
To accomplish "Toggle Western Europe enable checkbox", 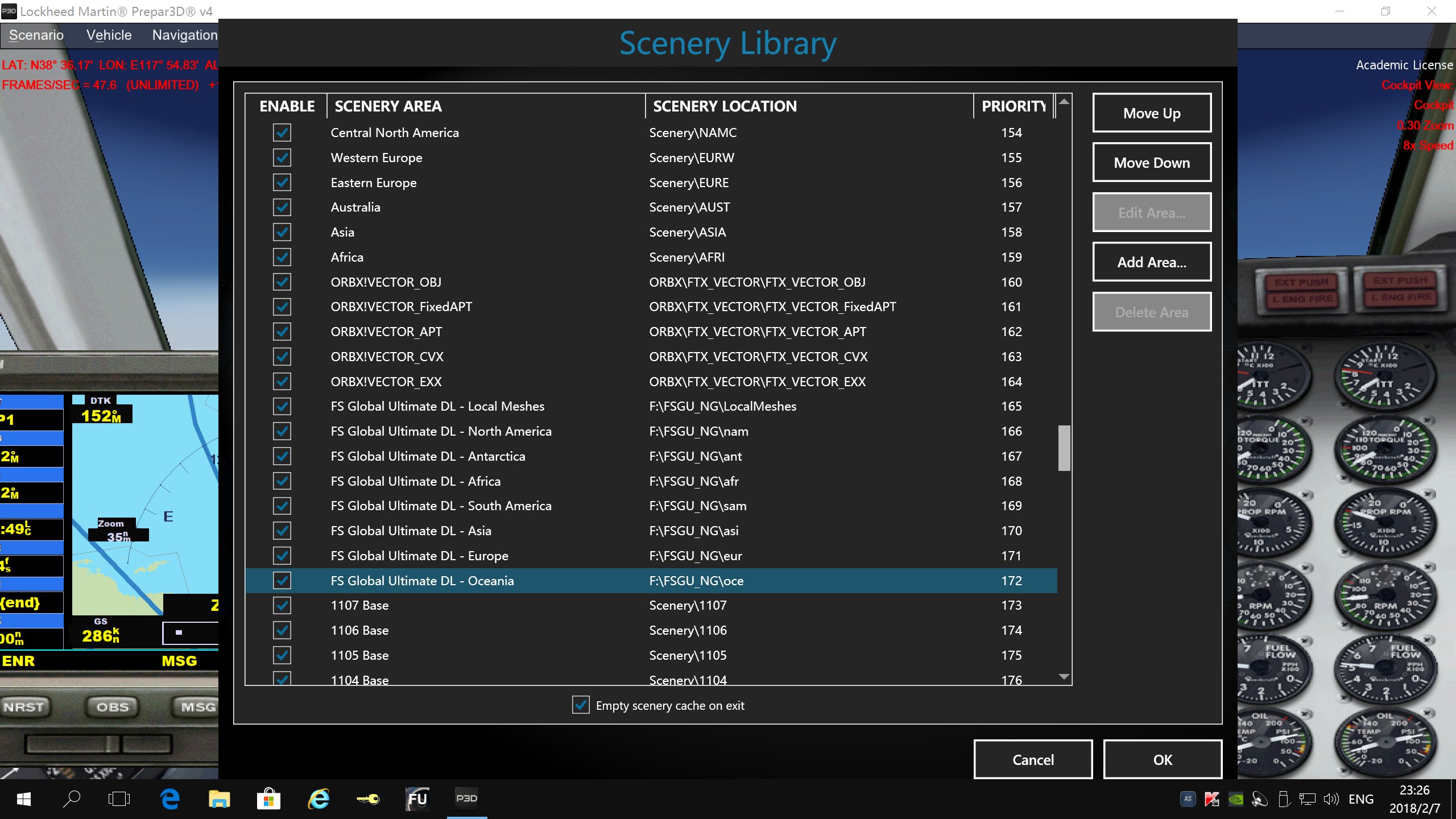I will pos(282,158).
